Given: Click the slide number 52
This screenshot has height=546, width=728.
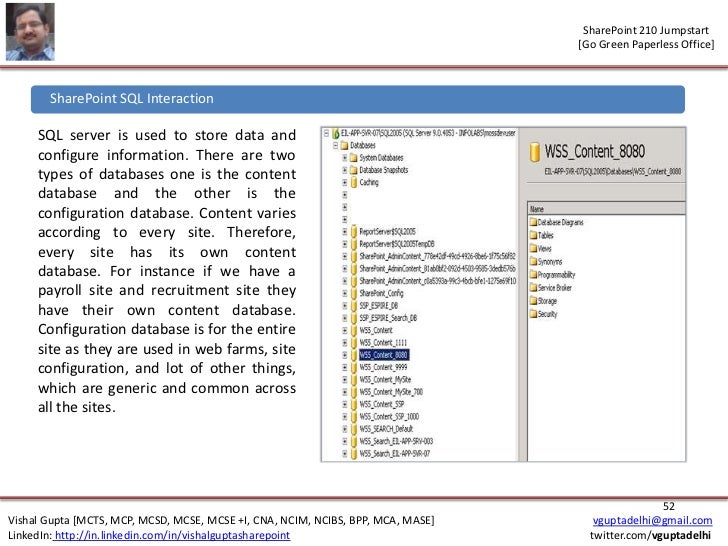Looking at the screenshot, I should (669, 506).
